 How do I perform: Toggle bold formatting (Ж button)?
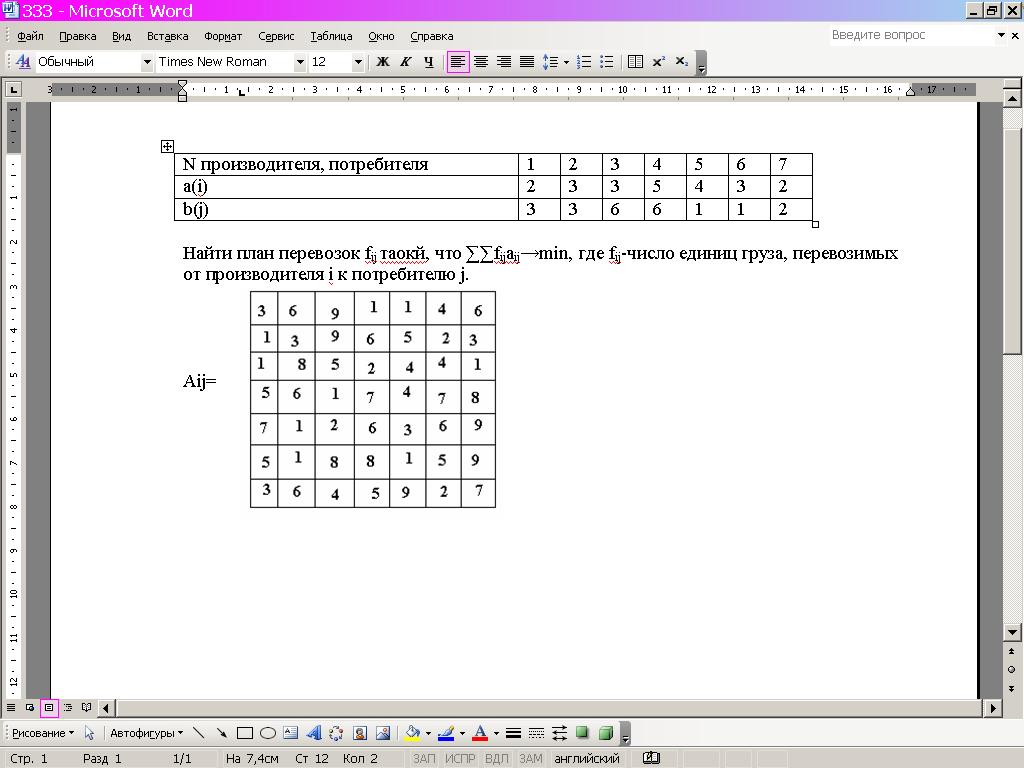(382, 62)
